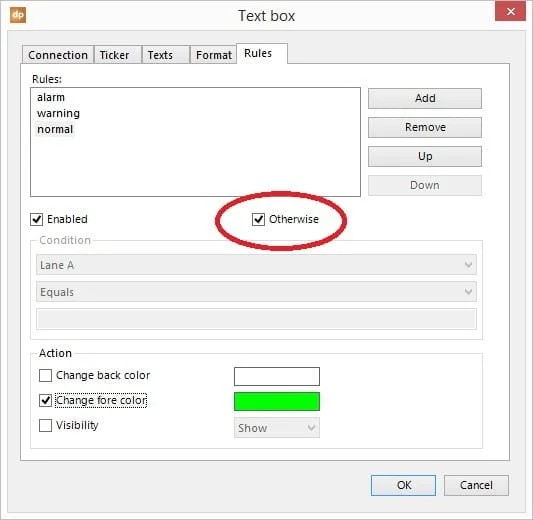Enable Change back color checkbox
This screenshot has width=533, height=520.
(x=45, y=376)
